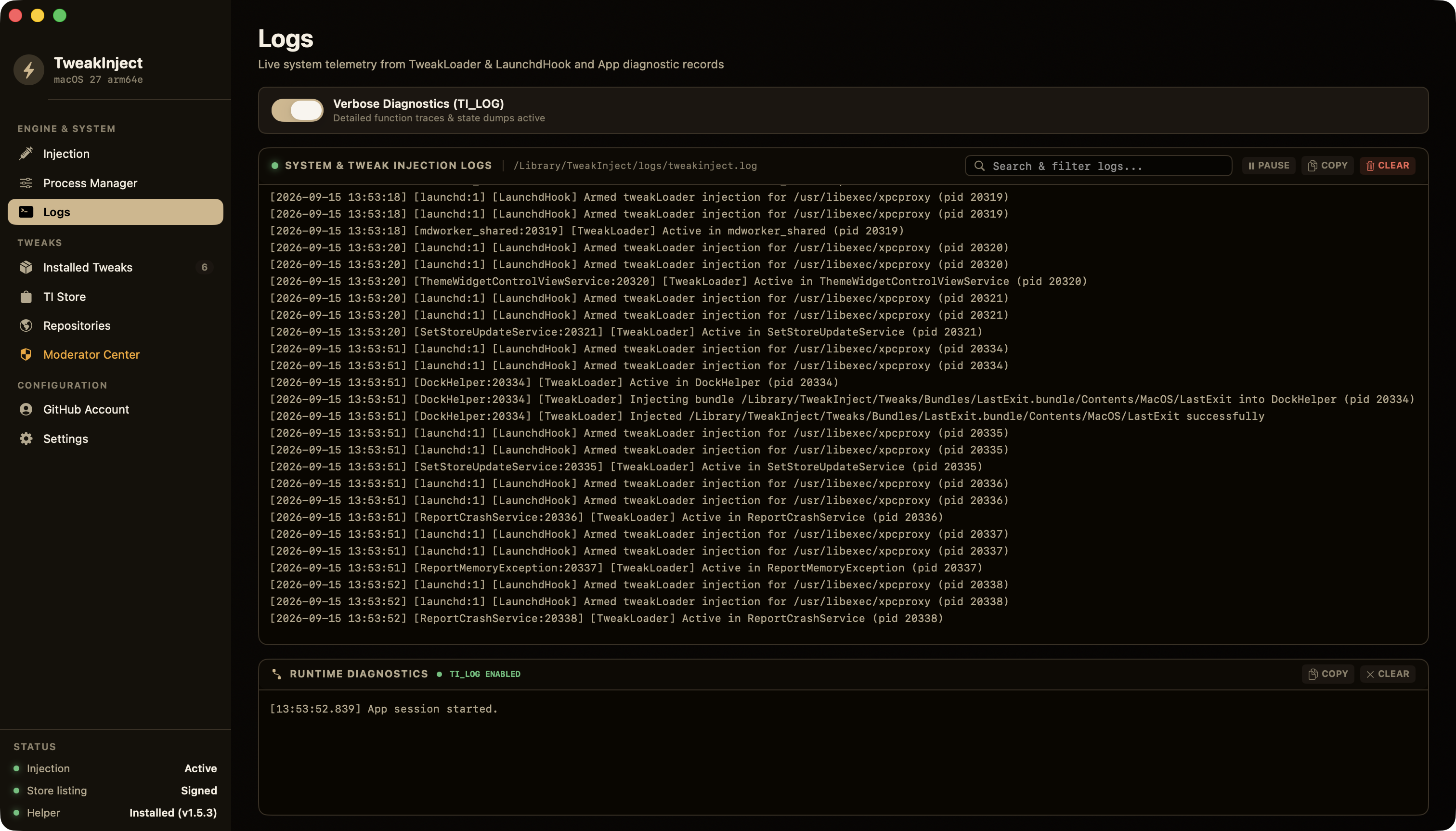
Task: Click the Logs terminal icon
Action: 26,212
